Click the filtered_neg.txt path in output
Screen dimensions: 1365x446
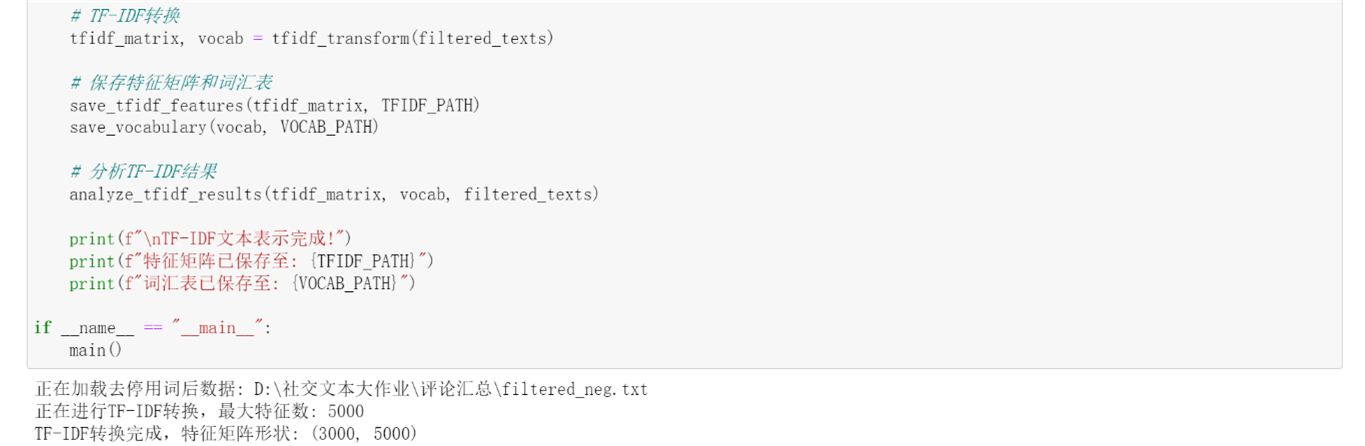pos(583,389)
